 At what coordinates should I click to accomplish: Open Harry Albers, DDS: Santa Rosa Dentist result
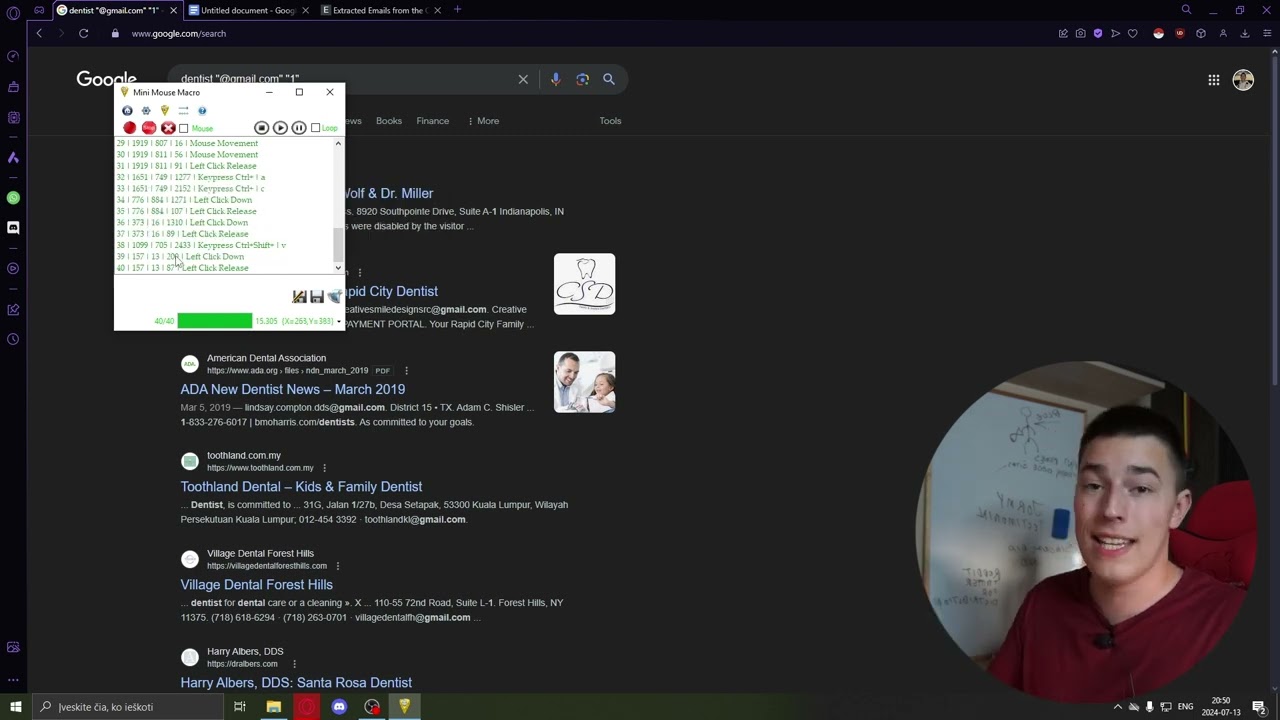coord(296,683)
